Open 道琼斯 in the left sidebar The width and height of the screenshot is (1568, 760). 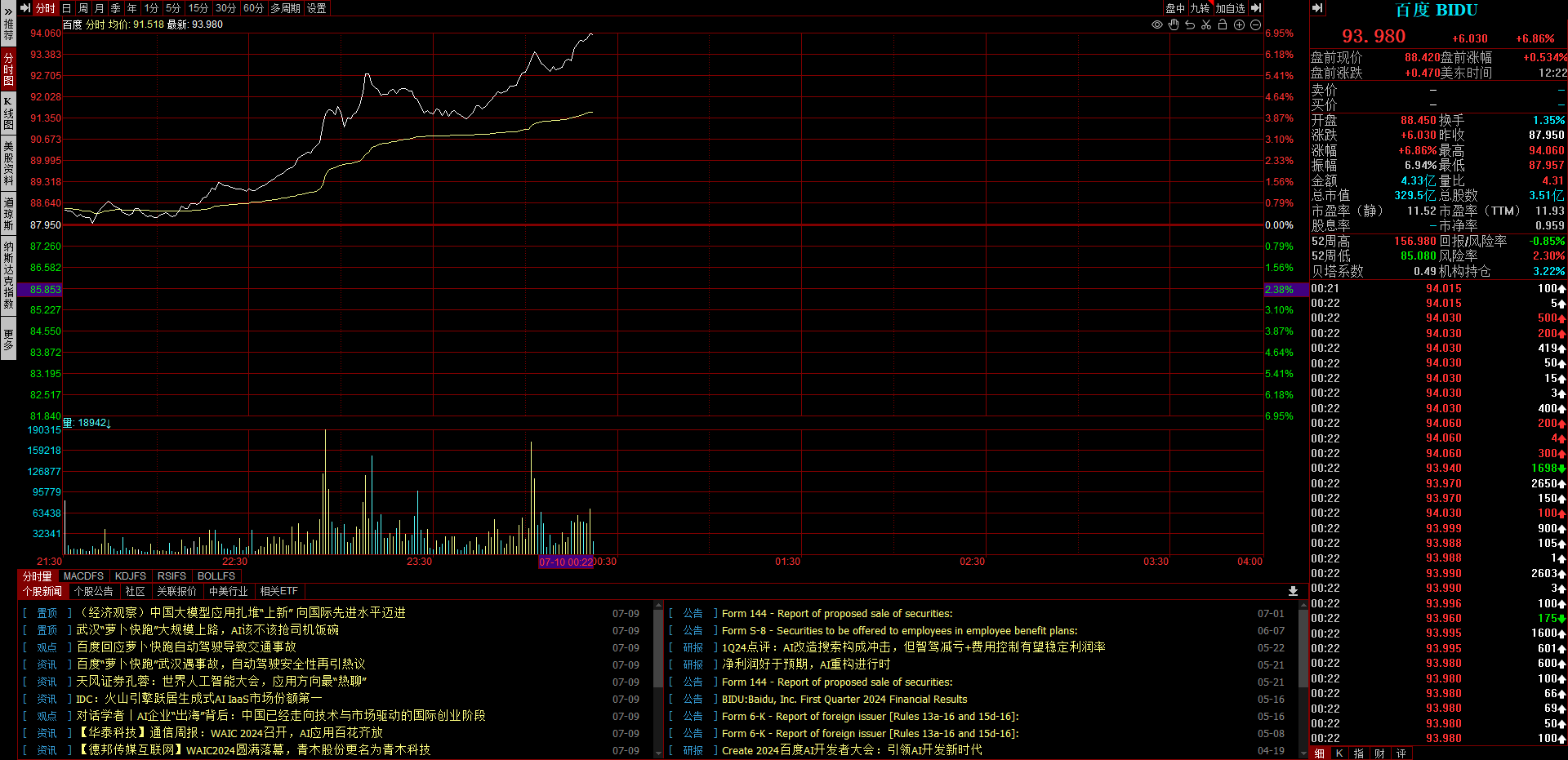coord(8,214)
